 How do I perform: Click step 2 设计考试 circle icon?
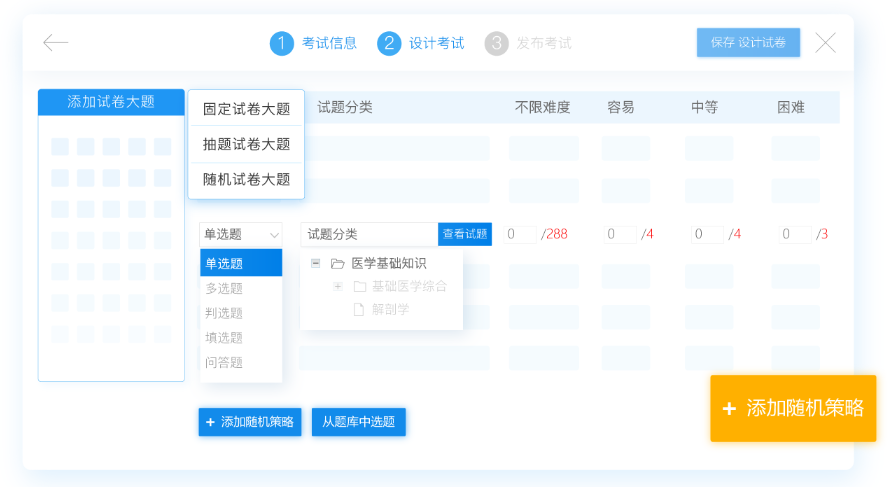(389, 43)
